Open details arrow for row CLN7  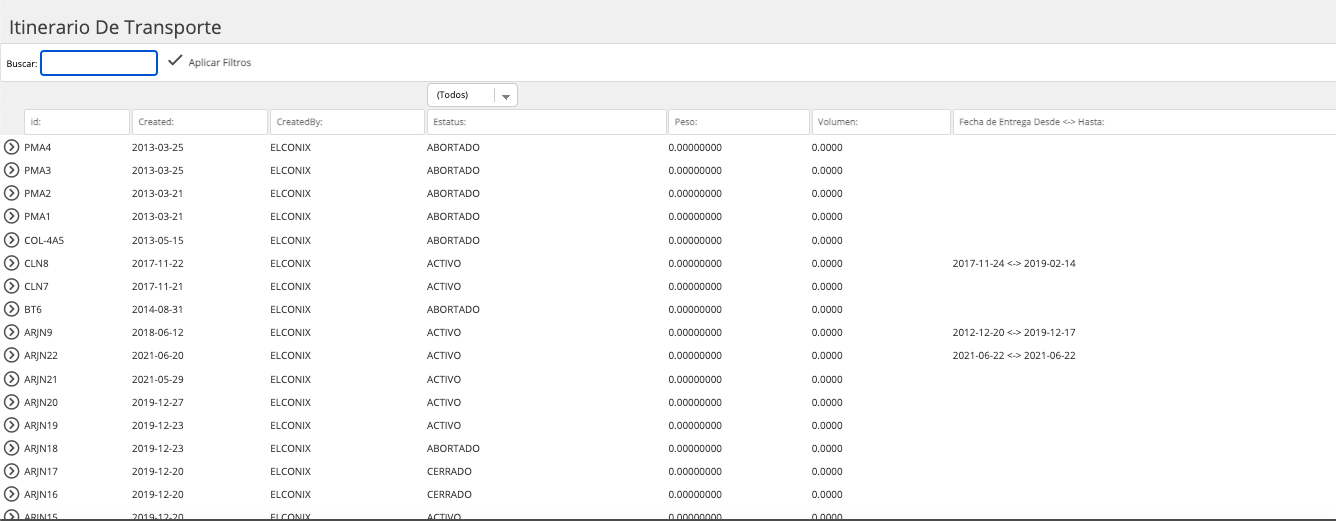pyautogui.click(x=12, y=286)
